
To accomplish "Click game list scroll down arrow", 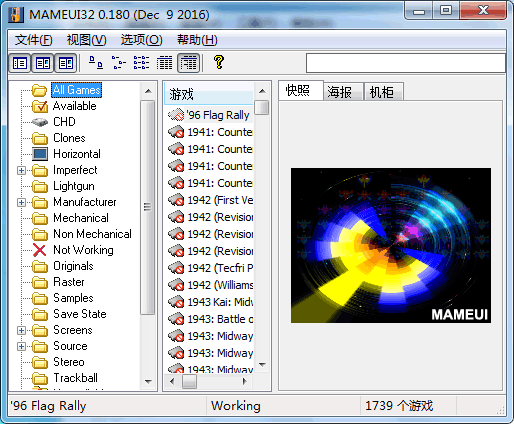I will tap(262, 365).
